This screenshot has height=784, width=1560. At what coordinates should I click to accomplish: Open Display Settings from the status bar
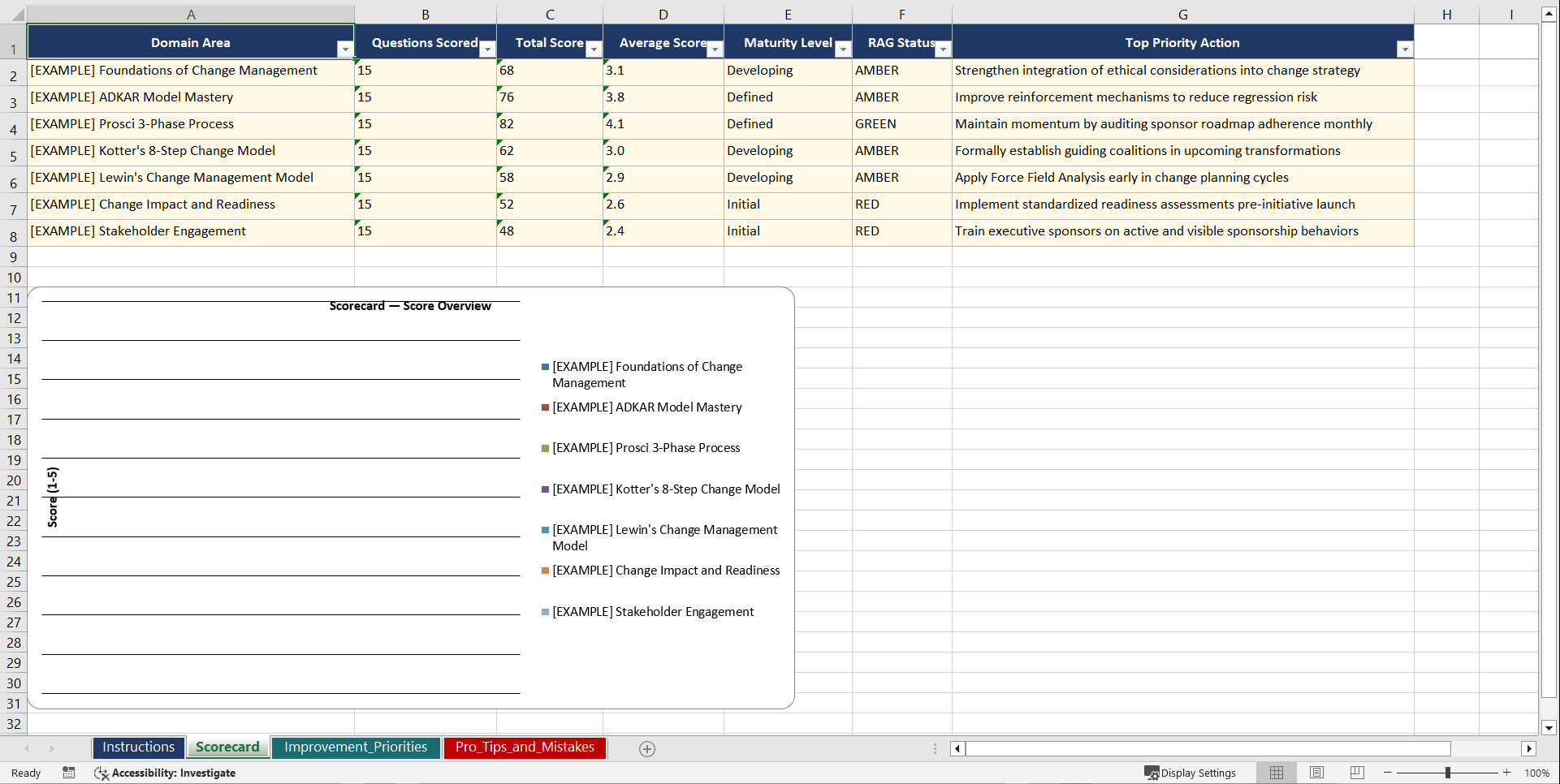[x=1191, y=773]
